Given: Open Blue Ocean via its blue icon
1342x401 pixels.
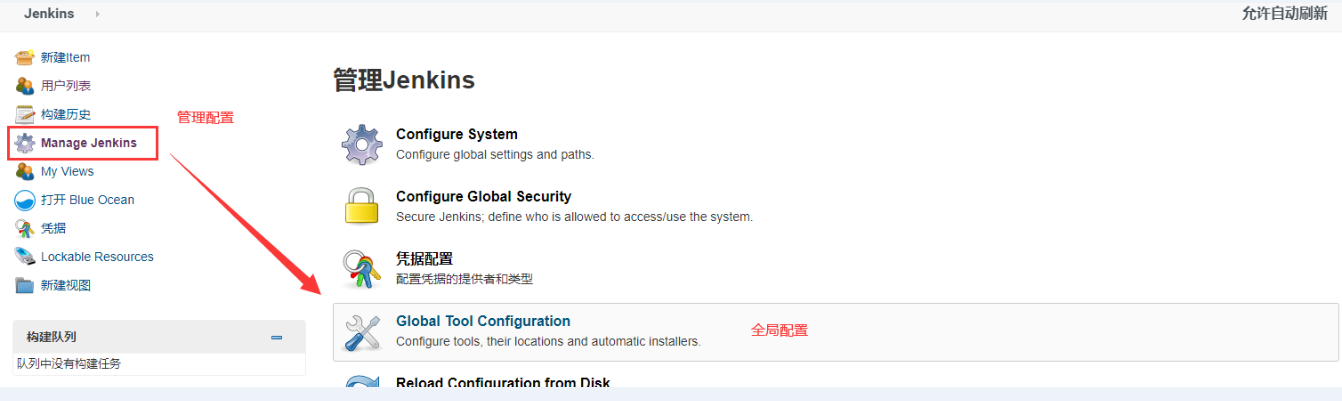Looking at the screenshot, I should click(25, 200).
